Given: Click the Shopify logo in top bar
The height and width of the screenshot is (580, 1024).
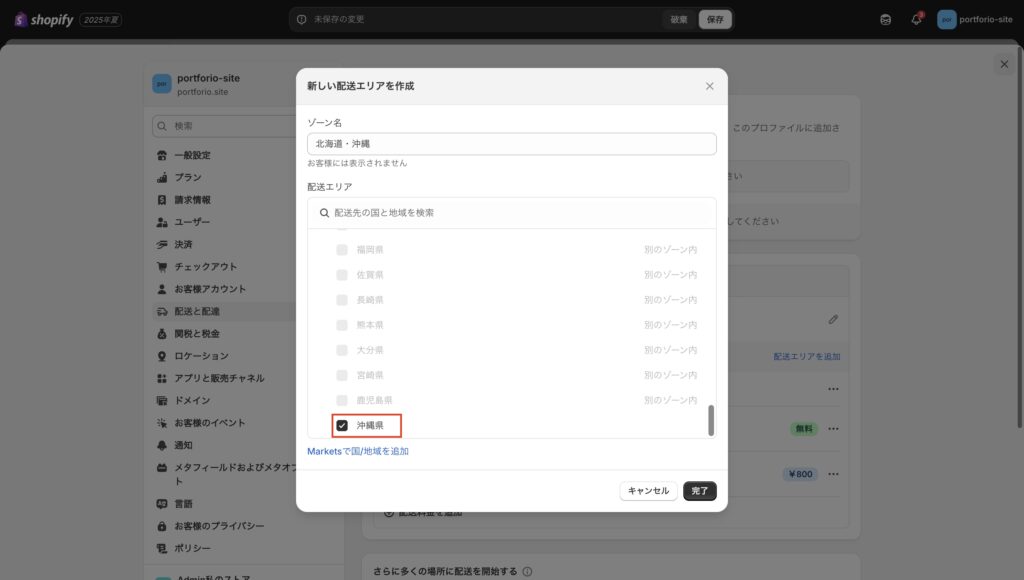Looking at the screenshot, I should coord(44,19).
